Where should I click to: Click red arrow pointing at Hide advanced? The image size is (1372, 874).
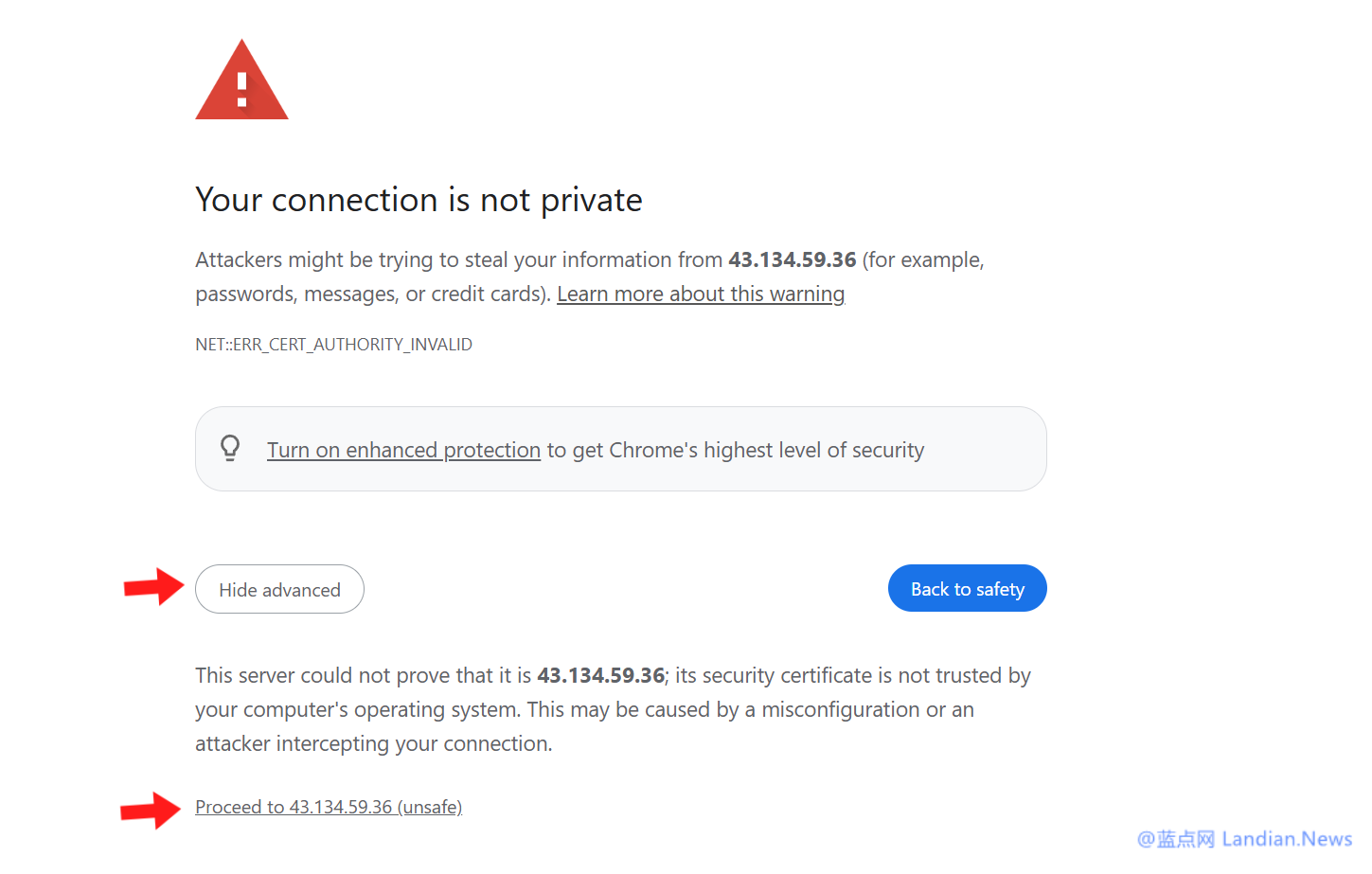coord(153,587)
